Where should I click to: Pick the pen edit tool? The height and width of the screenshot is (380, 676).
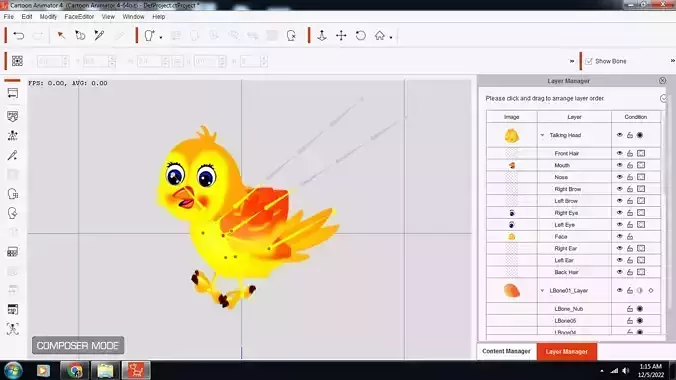coord(99,35)
